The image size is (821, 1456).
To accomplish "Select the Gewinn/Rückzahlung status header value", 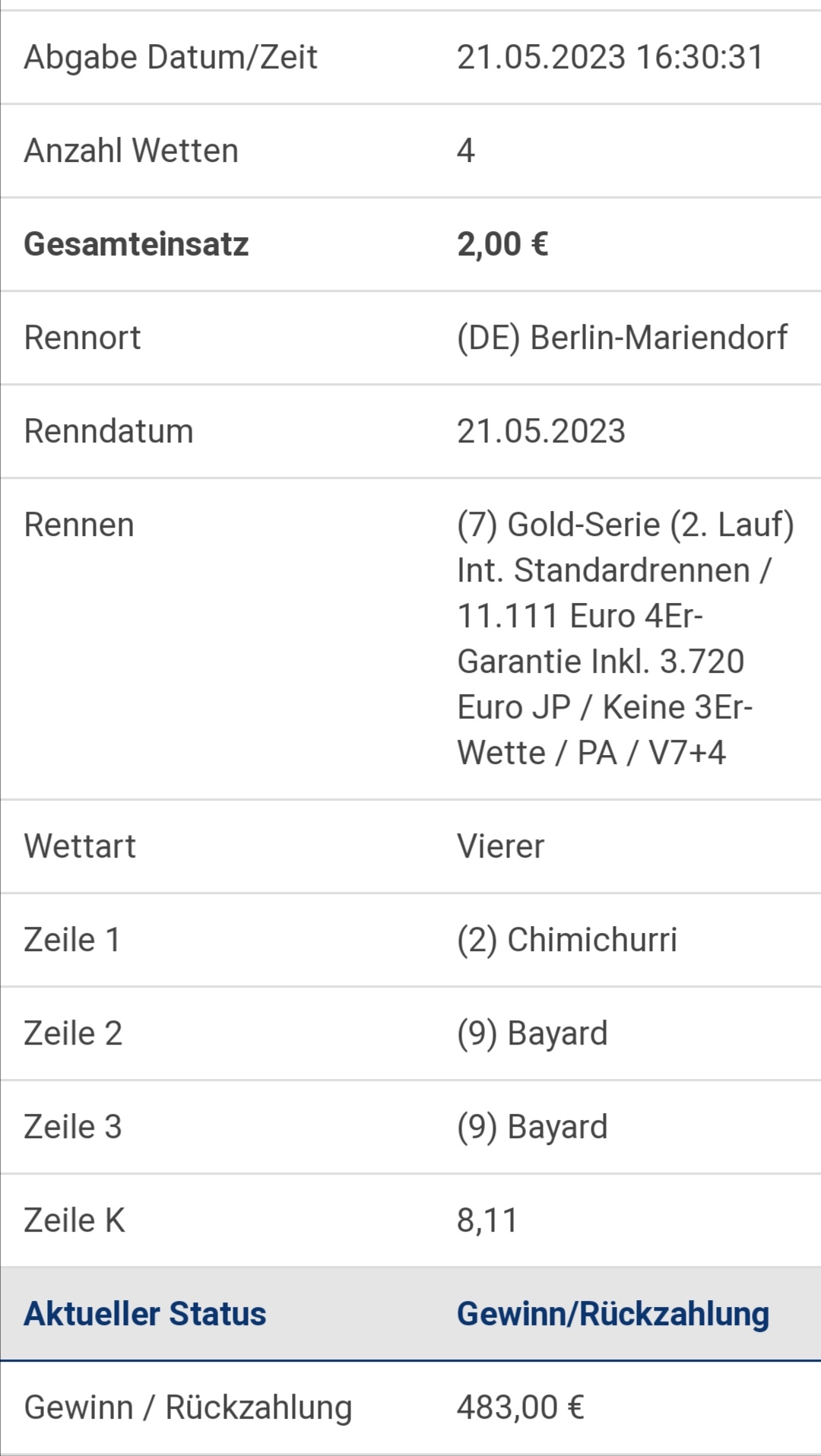I will pos(613,1314).
